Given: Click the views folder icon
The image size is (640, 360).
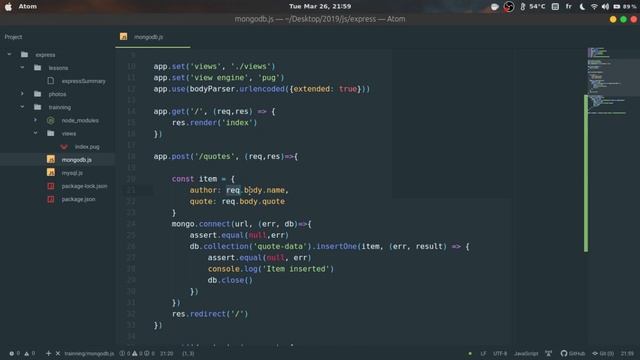Looking at the screenshot, I should (51, 133).
